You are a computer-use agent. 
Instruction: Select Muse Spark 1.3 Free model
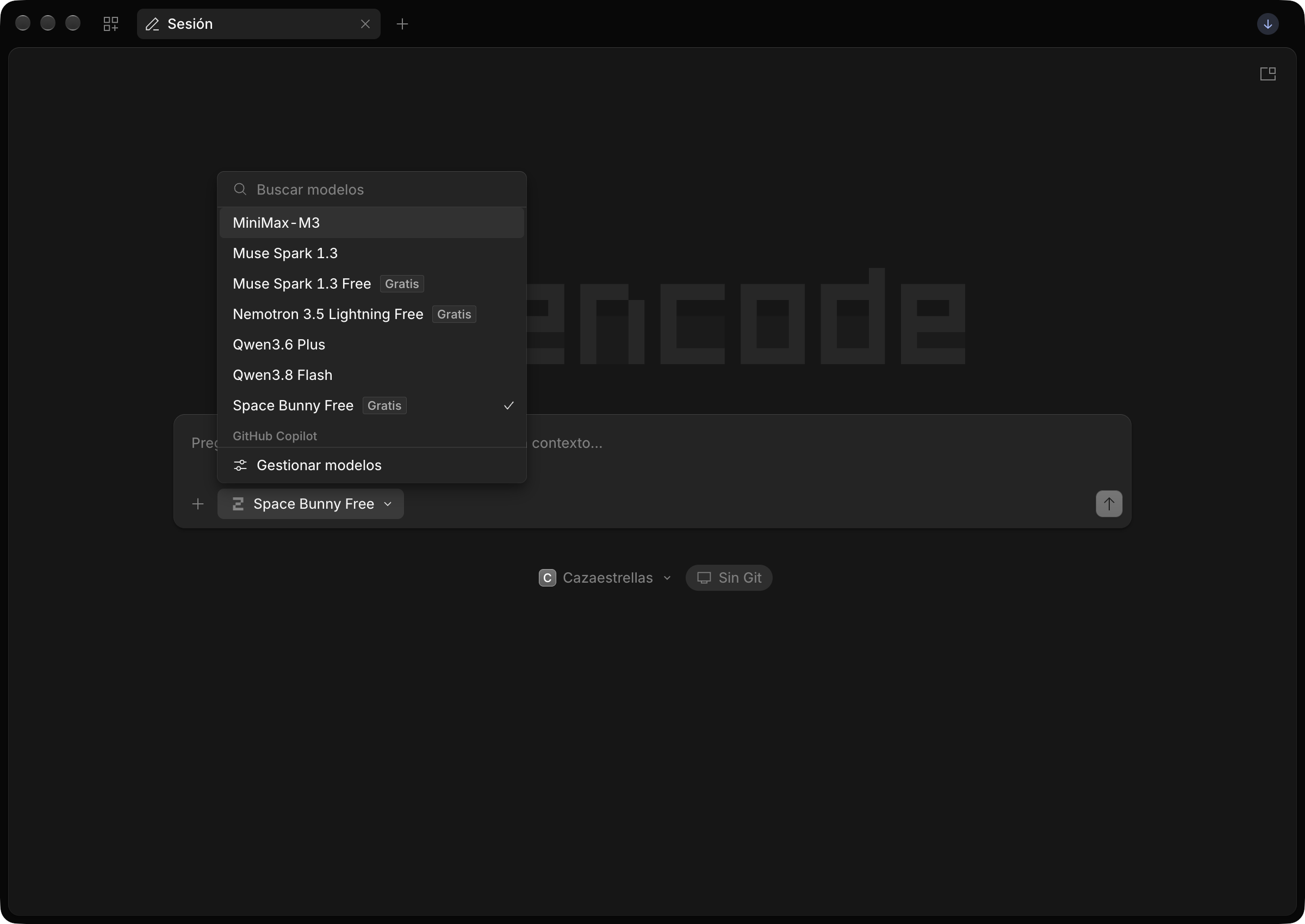coord(371,284)
